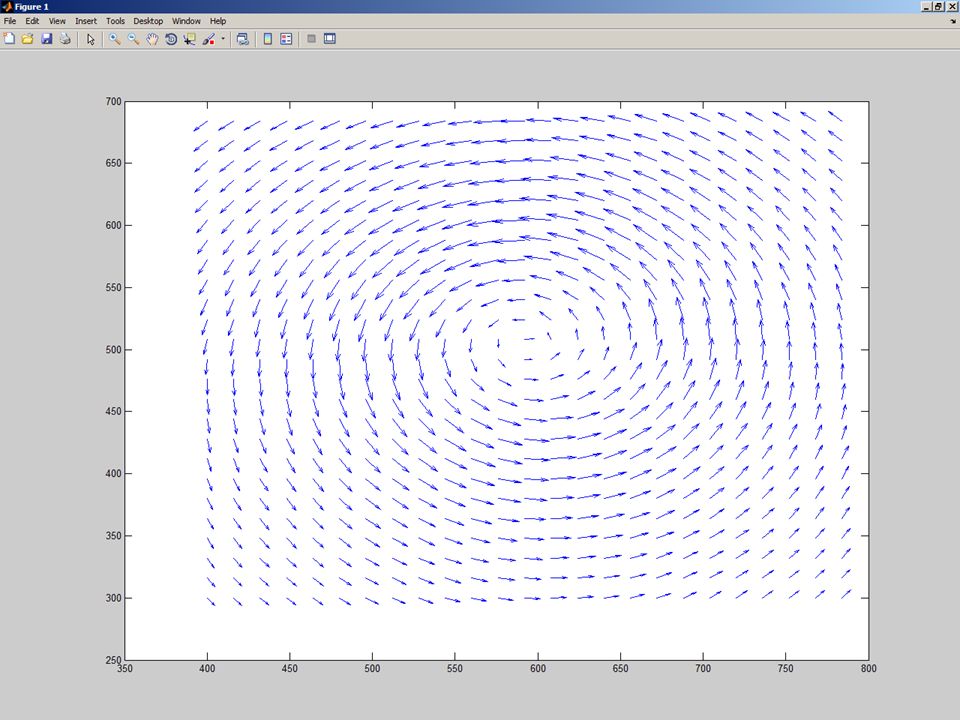Open the Insert menu
This screenshot has height=720, width=960.
click(x=86, y=21)
